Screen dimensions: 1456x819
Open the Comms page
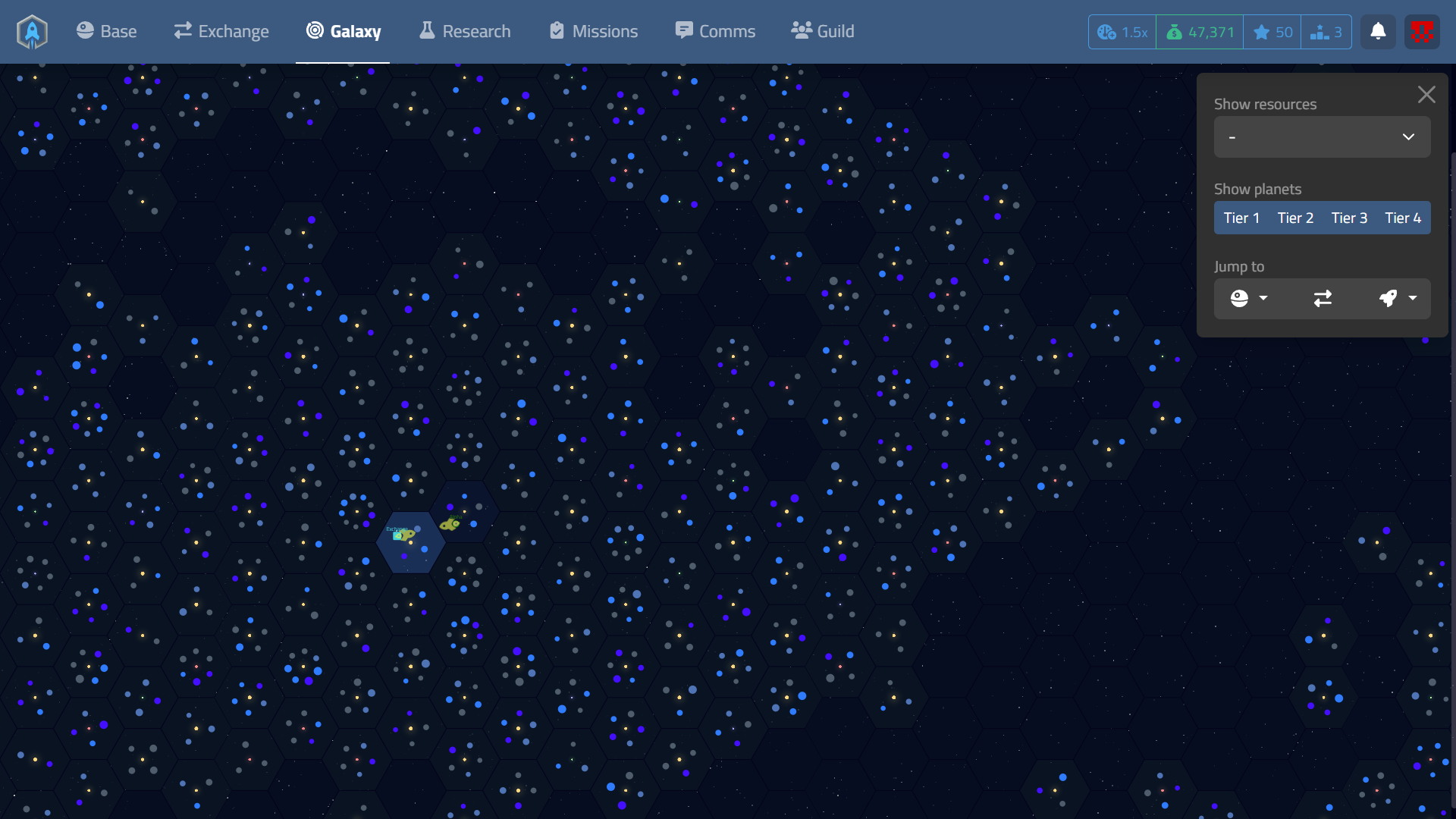pyautogui.click(x=715, y=32)
